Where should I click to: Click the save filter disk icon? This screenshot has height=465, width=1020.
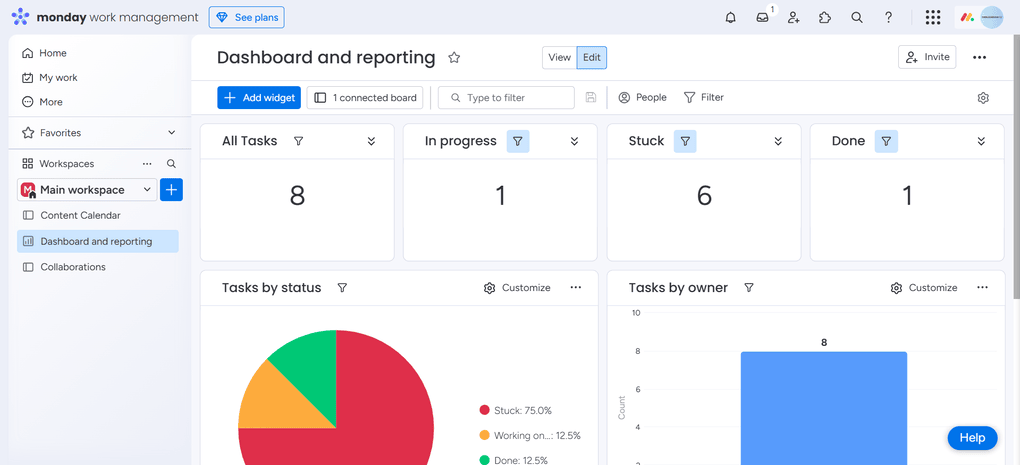[591, 98]
